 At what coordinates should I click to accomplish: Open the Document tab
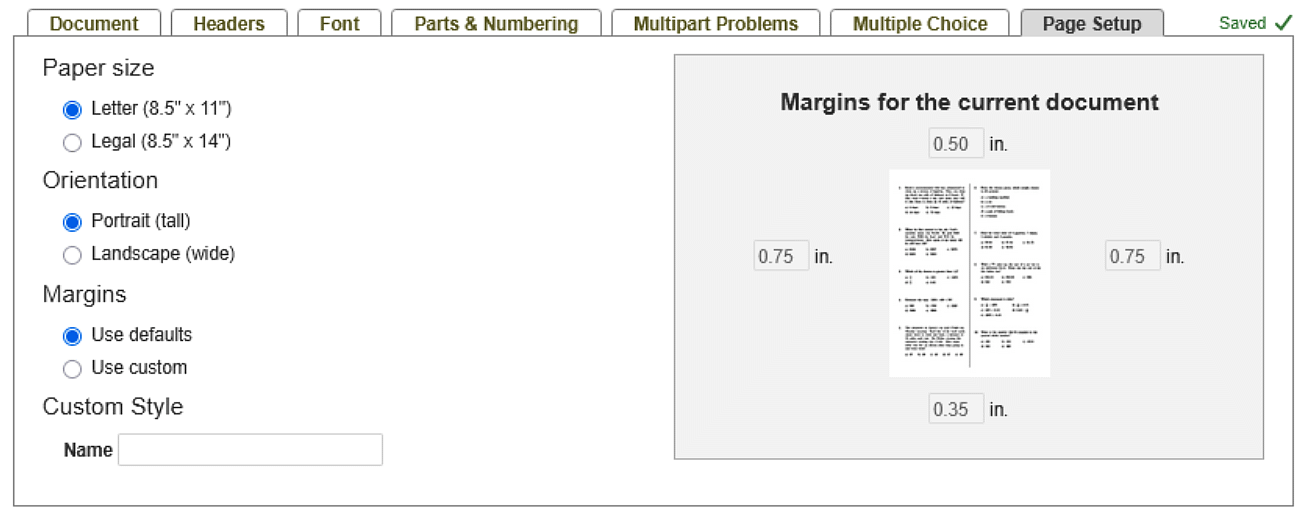(x=94, y=23)
